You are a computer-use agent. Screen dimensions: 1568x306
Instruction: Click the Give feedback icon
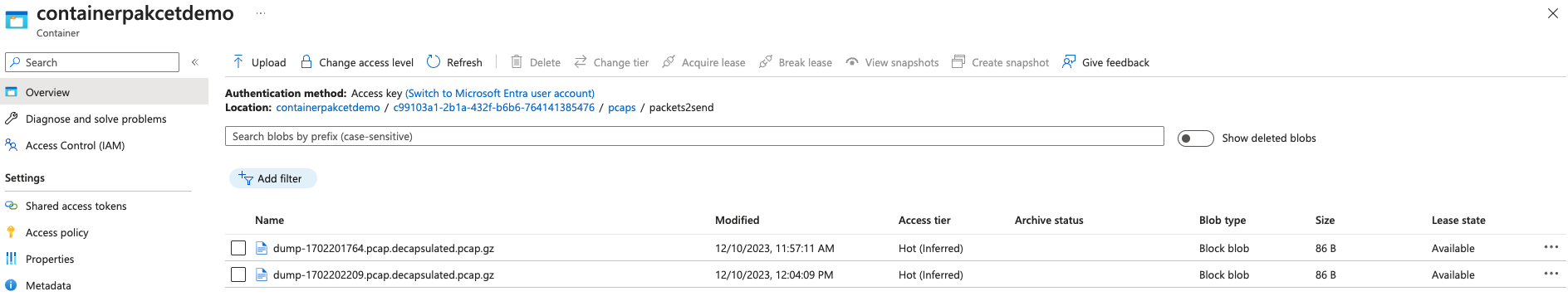tap(1069, 61)
